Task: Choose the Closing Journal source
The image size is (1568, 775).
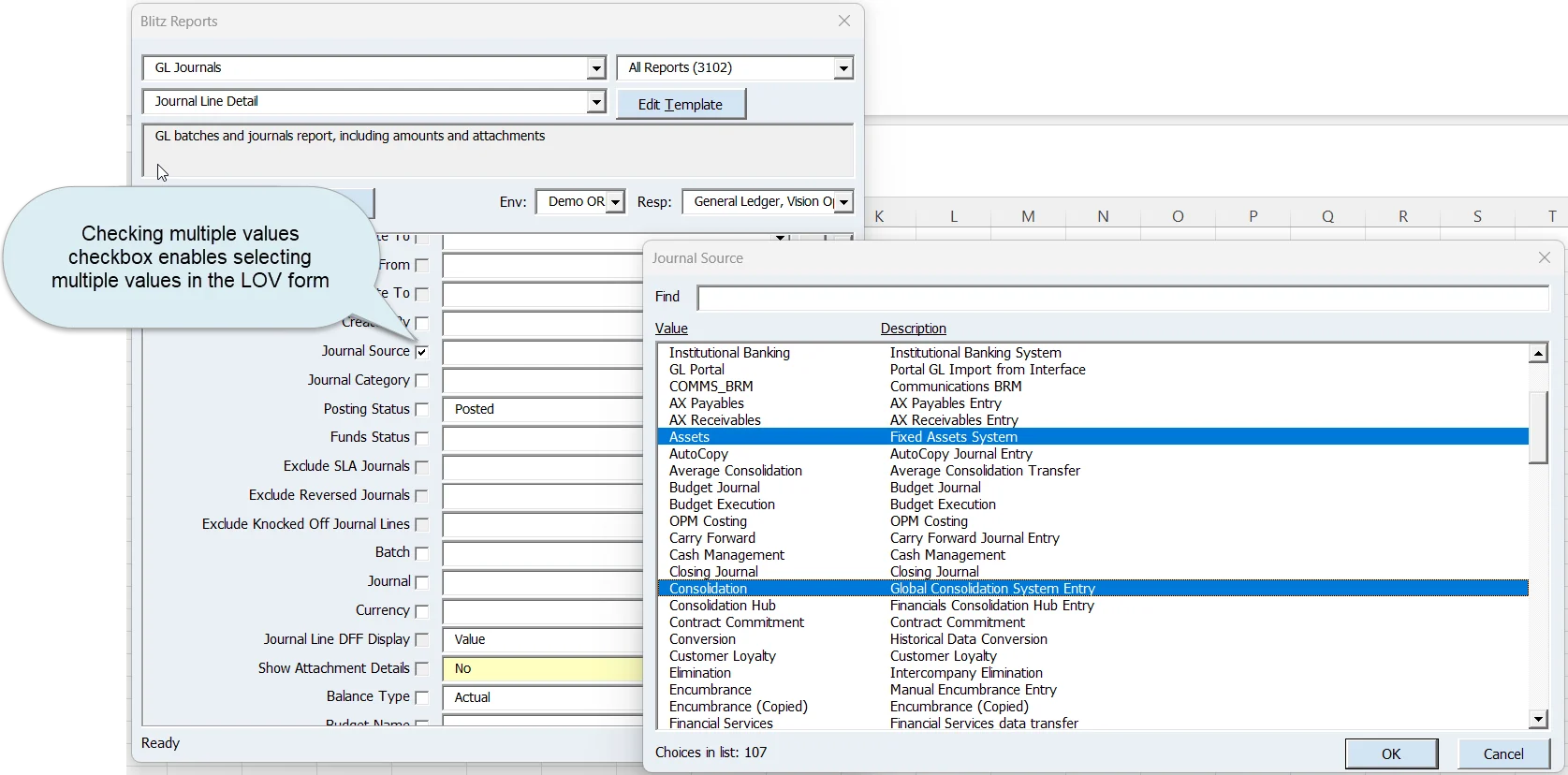Action: (1093, 572)
